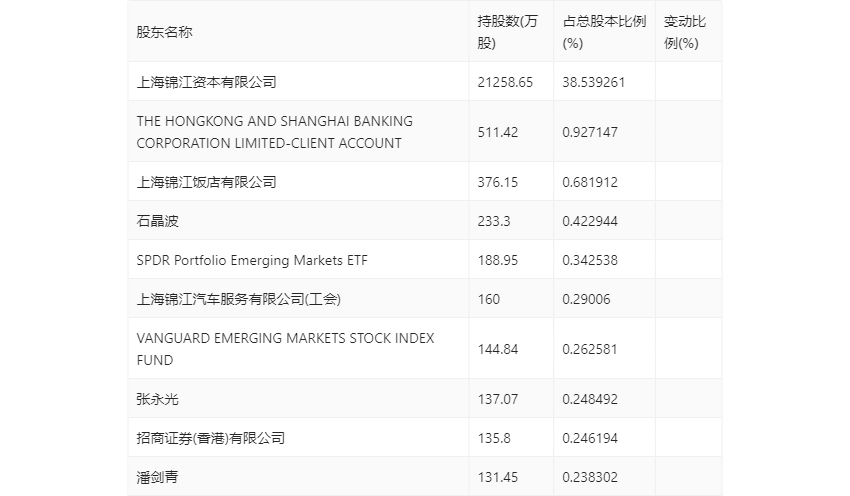Click the 变动比例(%) column header
The height and width of the screenshot is (496, 850).
click(685, 32)
